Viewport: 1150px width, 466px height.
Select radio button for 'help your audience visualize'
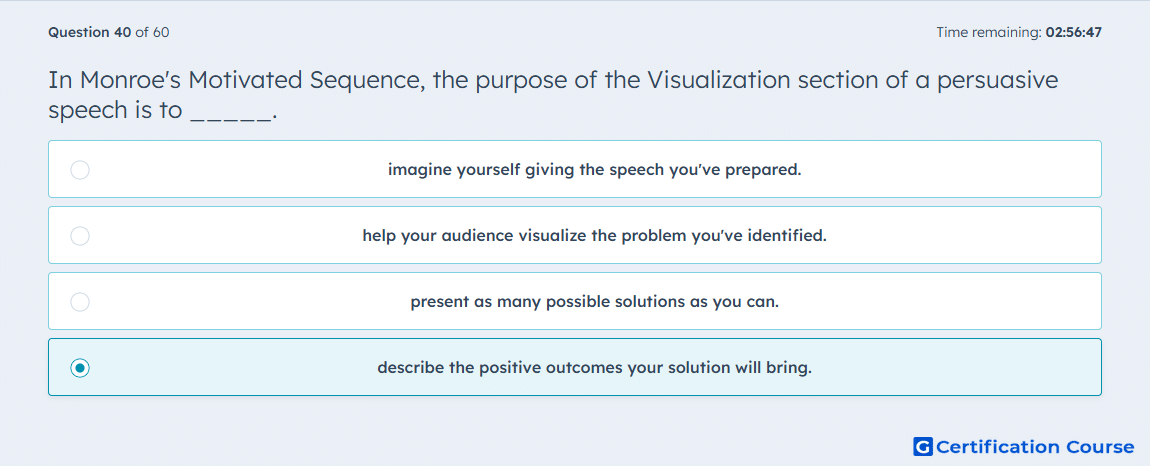(x=80, y=236)
